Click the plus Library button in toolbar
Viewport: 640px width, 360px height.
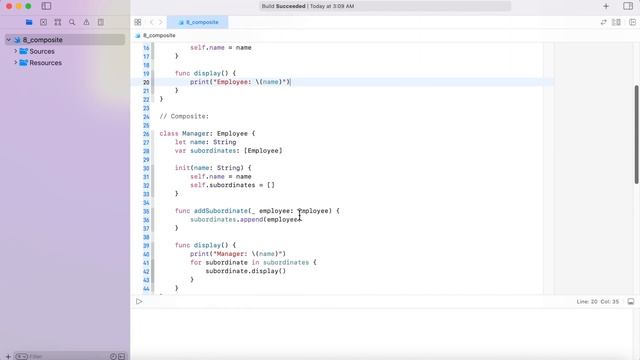(606, 6)
